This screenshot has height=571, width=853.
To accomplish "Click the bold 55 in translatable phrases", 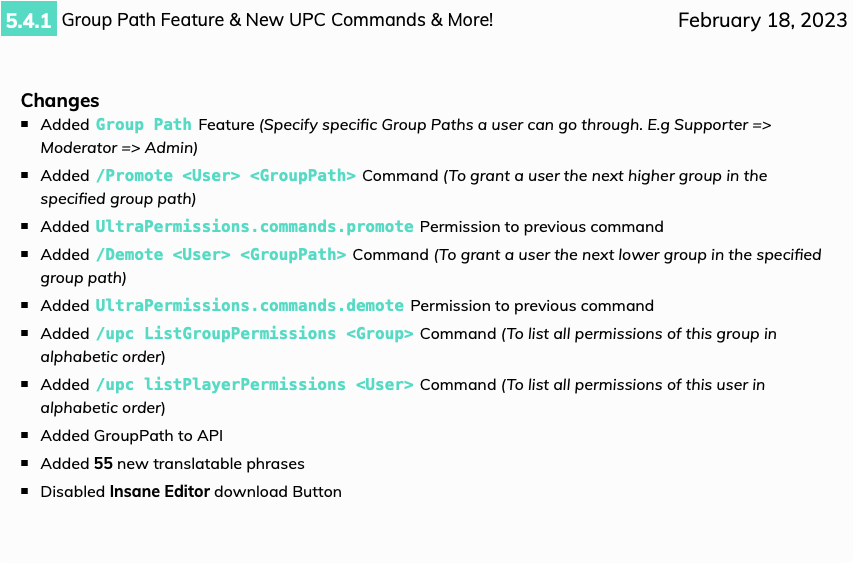I will click(x=103, y=463).
